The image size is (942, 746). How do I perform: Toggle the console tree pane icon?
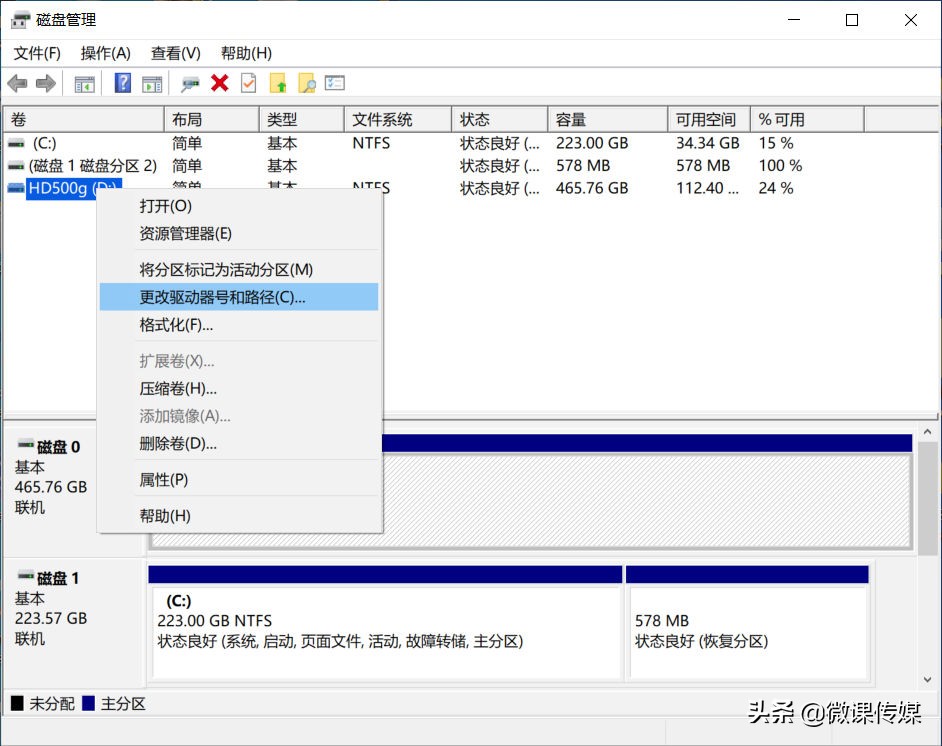[85, 83]
